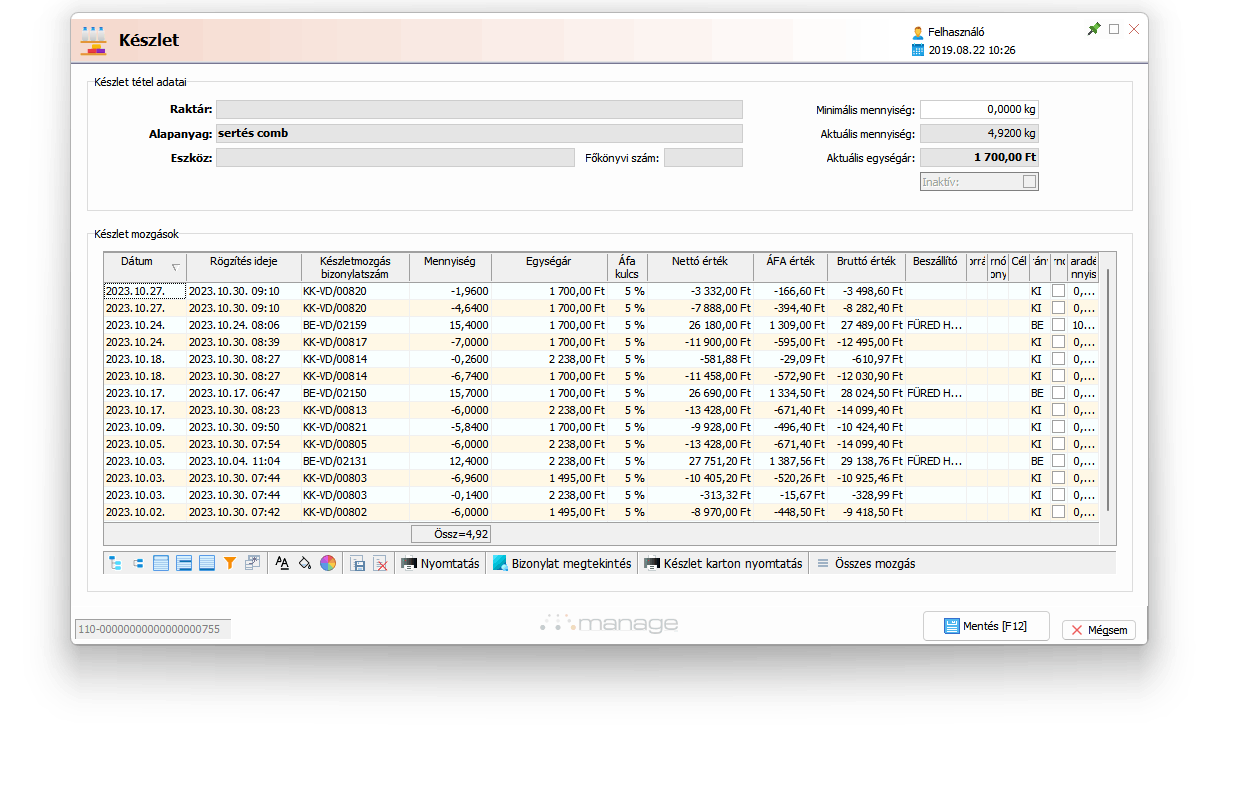Check the checkbox in the BE-VD/02159 row

pyautogui.click(x=1058, y=325)
